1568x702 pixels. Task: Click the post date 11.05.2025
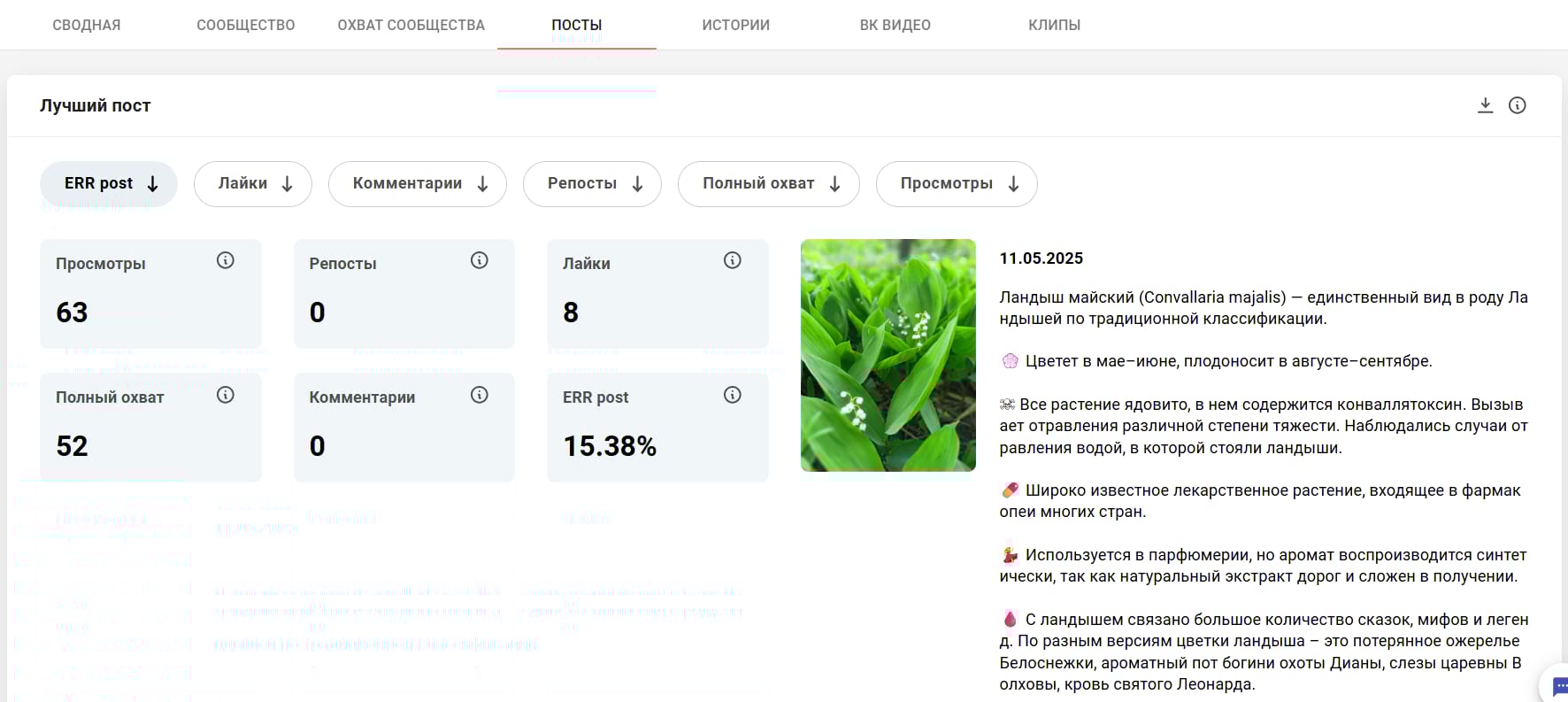tap(1041, 258)
